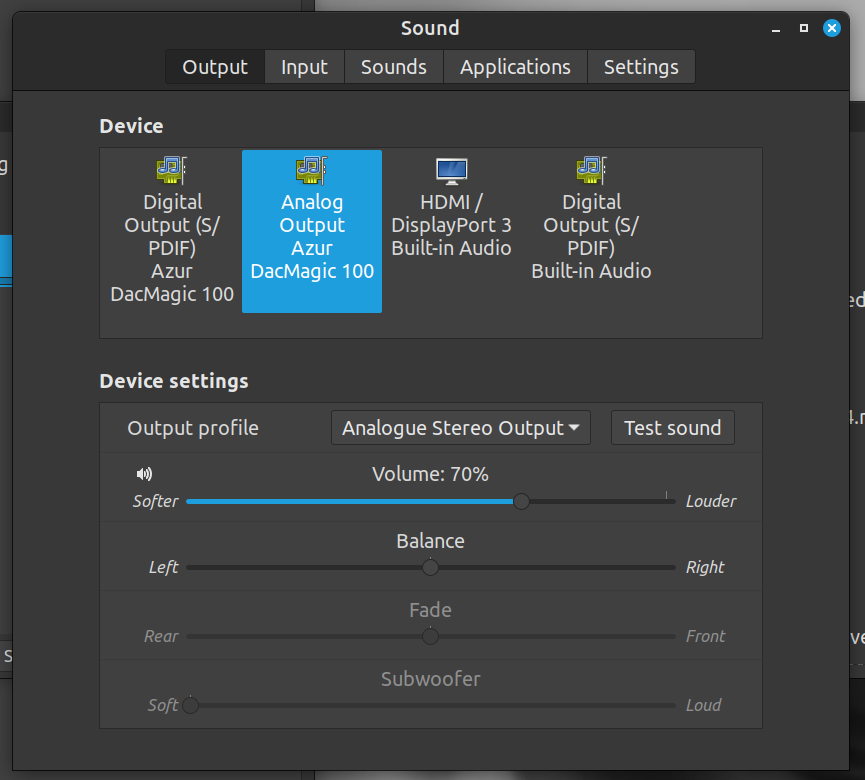Close the Sound window with the blue X
Screen dimensions: 865x780
[x=831, y=28]
